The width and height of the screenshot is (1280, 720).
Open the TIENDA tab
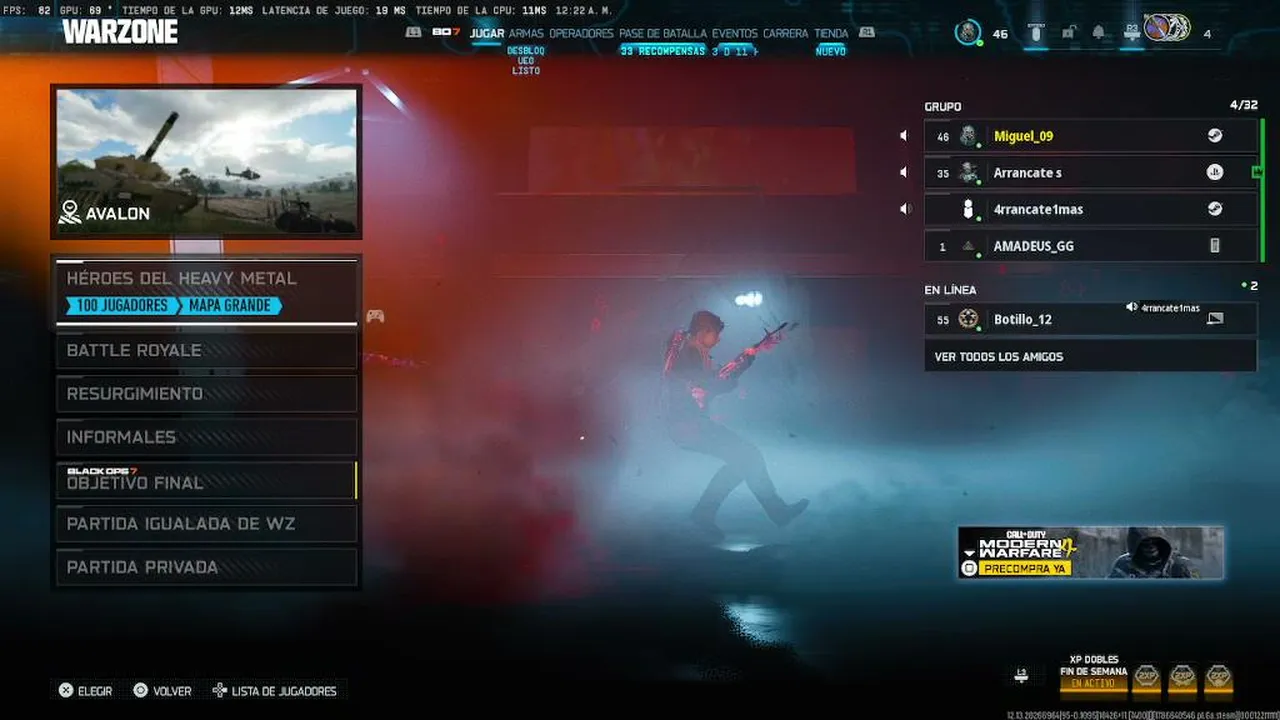click(831, 33)
